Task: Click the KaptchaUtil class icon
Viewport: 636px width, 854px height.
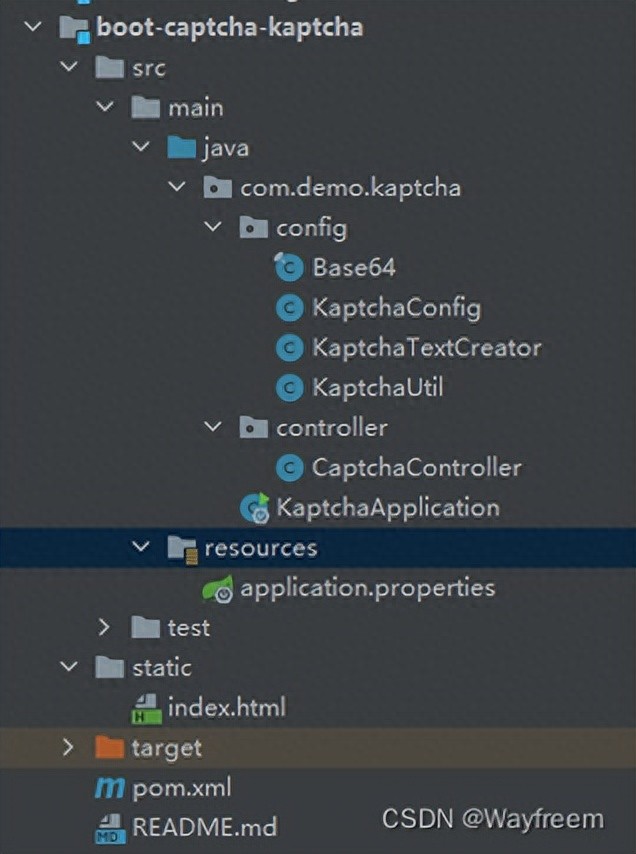Action: [x=290, y=388]
